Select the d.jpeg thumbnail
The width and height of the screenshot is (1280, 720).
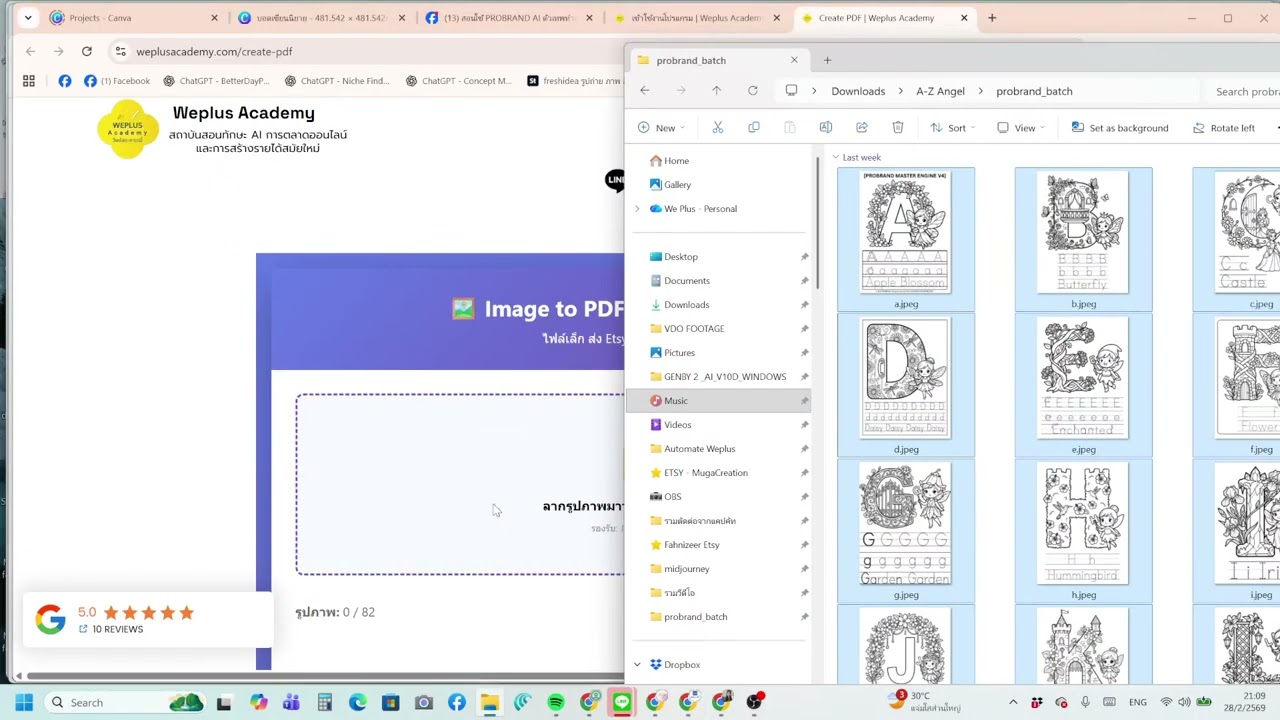click(x=906, y=386)
